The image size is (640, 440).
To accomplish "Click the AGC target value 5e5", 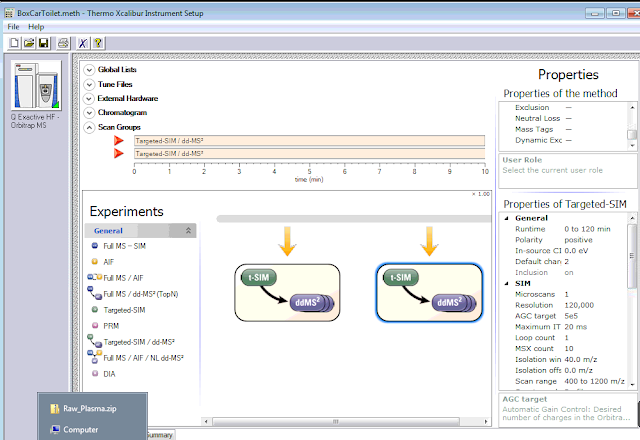I will pyautogui.click(x=571, y=316).
